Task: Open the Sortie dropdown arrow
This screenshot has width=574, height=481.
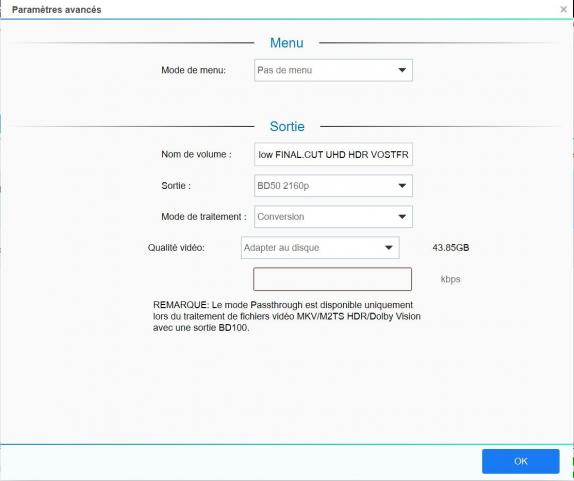Action: point(402,186)
